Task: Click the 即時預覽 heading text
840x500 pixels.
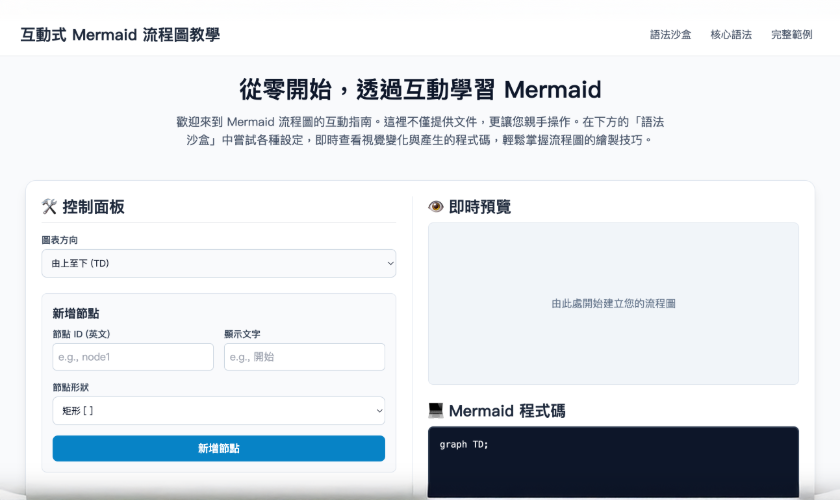Action: (479, 207)
